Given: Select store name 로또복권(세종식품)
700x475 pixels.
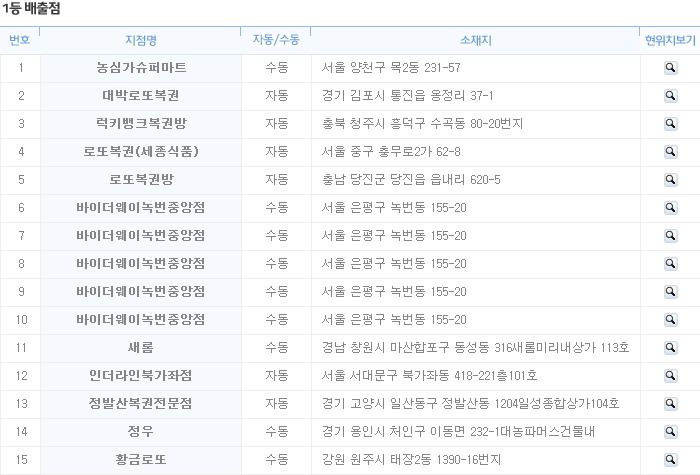Looking at the screenshot, I should pos(141,151).
